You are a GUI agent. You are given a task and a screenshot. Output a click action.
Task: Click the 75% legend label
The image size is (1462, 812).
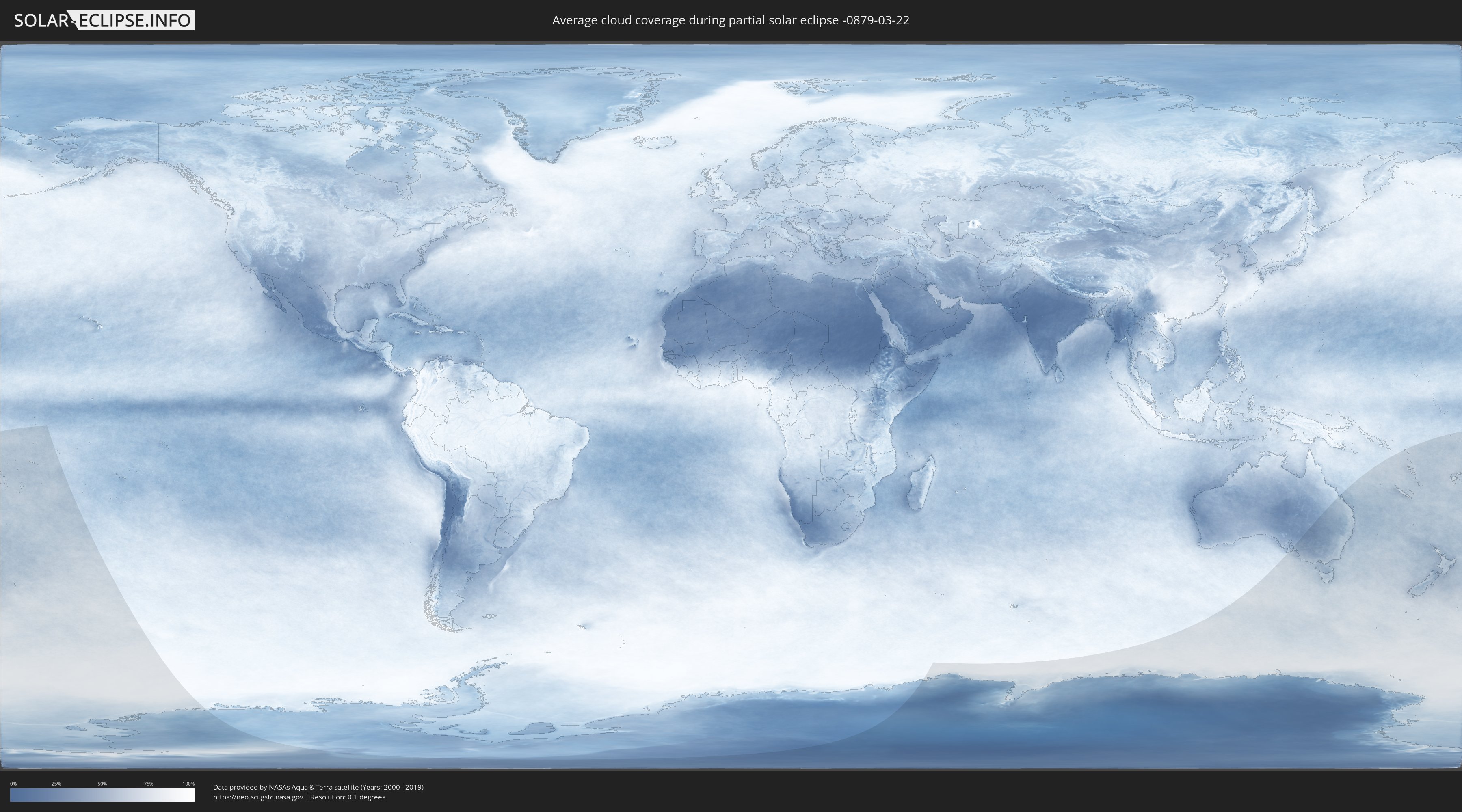point(148,784)
